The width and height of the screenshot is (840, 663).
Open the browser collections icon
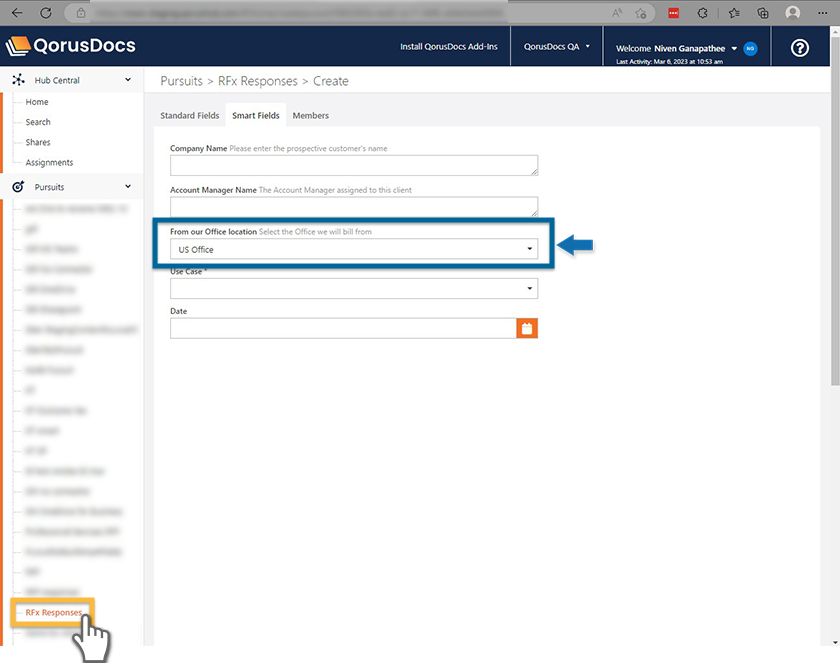pos(762,13)
